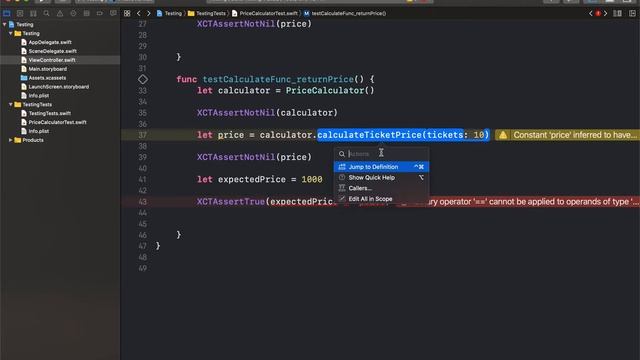Select Jump to Definition menu text
Image resolution: width=640 pixels, height=360 pixels.
373,167
